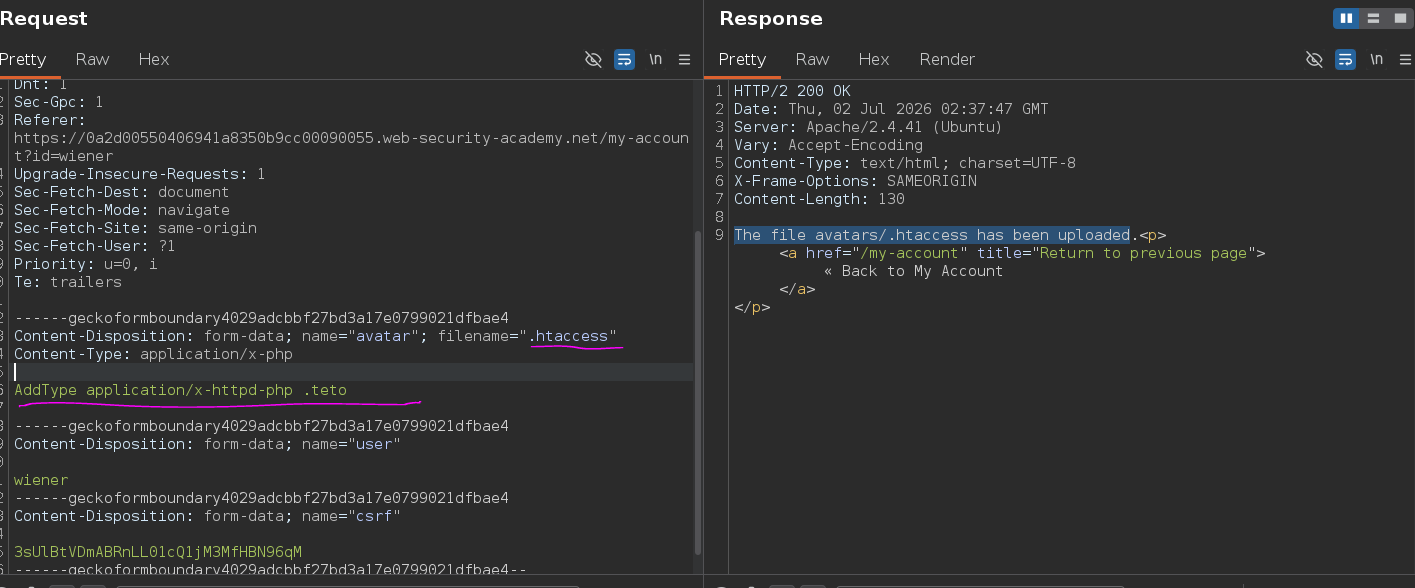
Task: Open Request panel hamburger options menu
Action: tap(684, 60)
